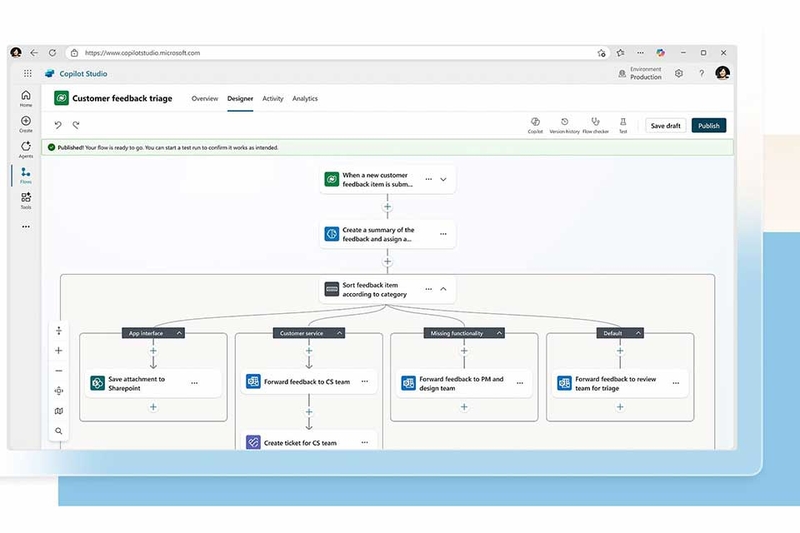
Task: Start a Test run
Action: (x=623, y=125)
